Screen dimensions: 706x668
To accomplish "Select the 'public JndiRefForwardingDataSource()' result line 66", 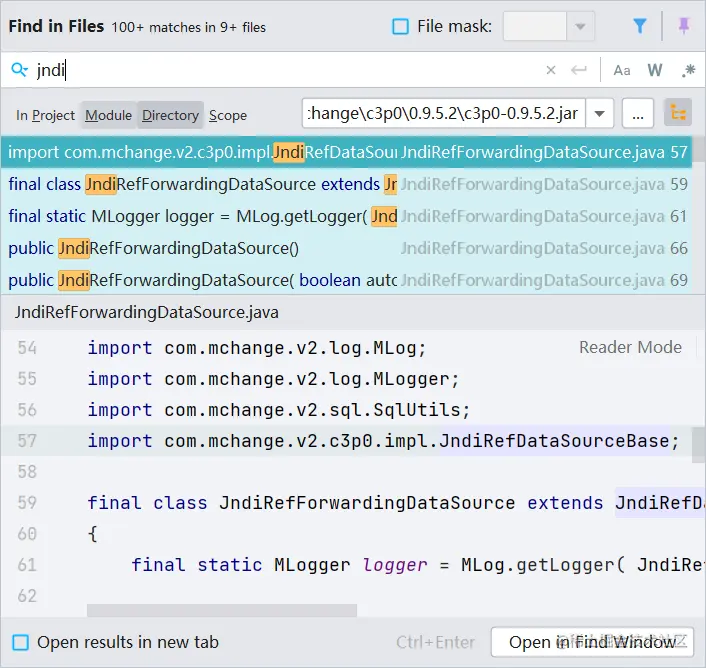I will click(x=346, y=248).
